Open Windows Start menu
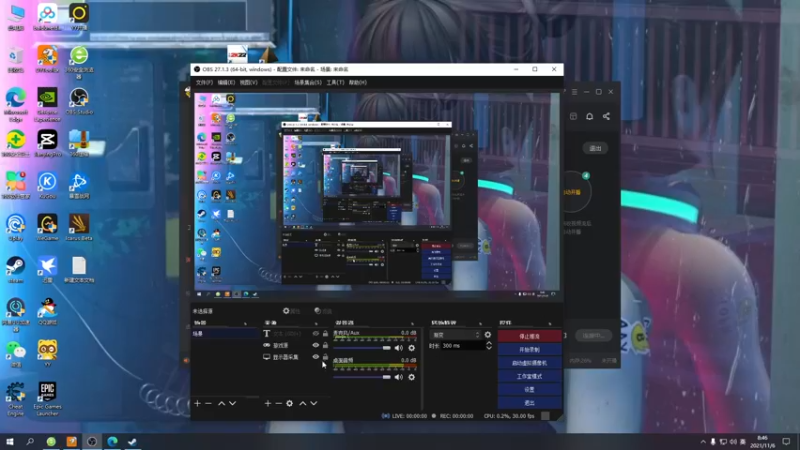The image size is (800, 450). [x=10, y=441]
